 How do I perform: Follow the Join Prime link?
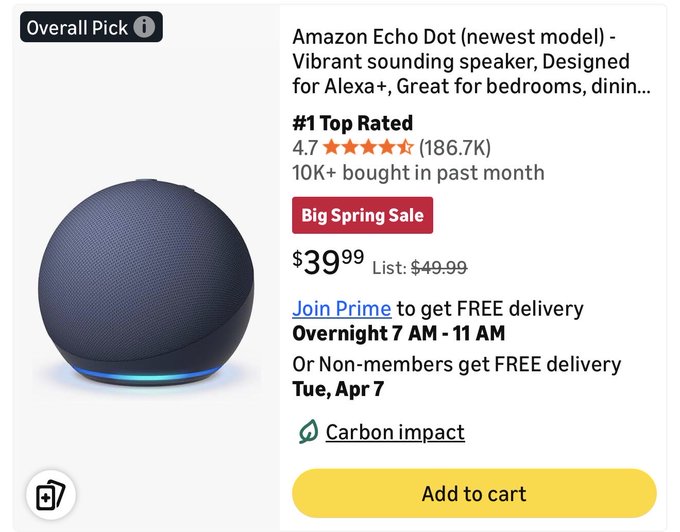[x=341, y=309]
